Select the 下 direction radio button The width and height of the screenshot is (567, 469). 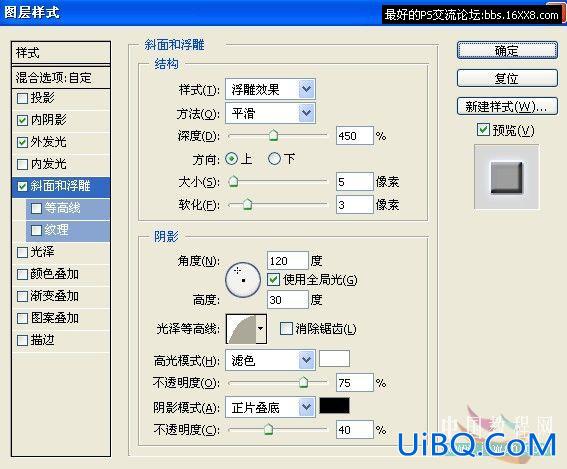(x=274, y=159)
